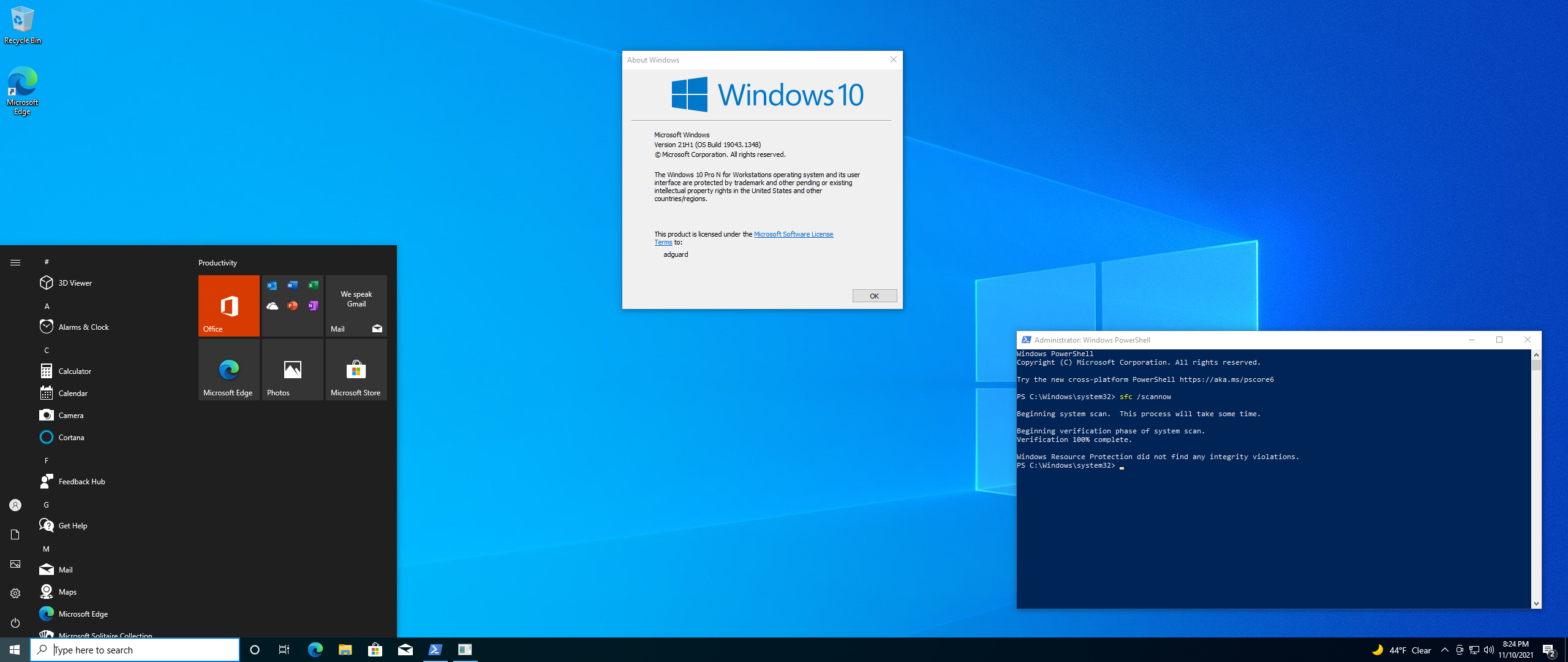
Task: Open Calculator from Start list
Action: (x=110, y=371)
